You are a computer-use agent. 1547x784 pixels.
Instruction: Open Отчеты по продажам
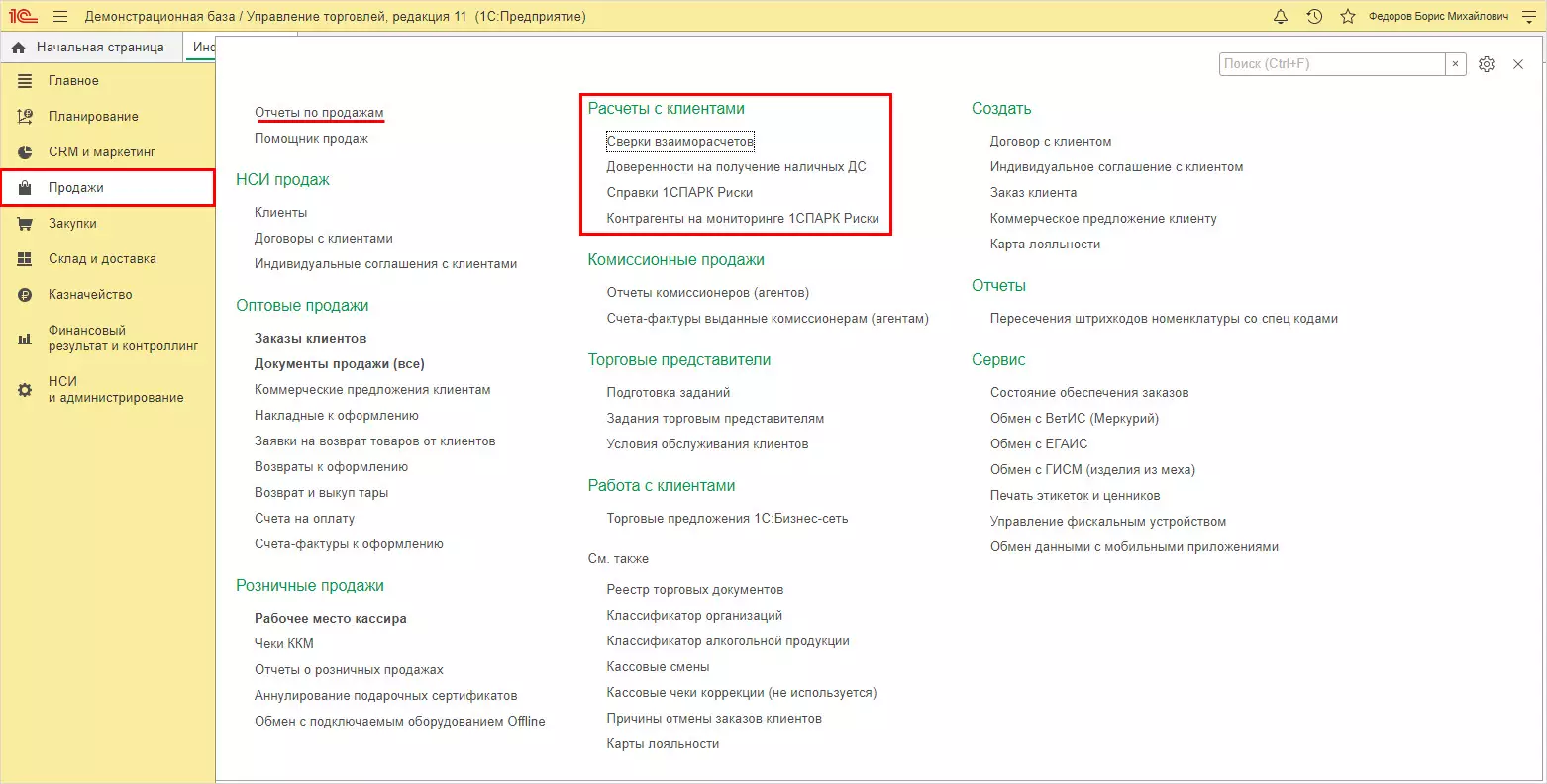(319, 113)
